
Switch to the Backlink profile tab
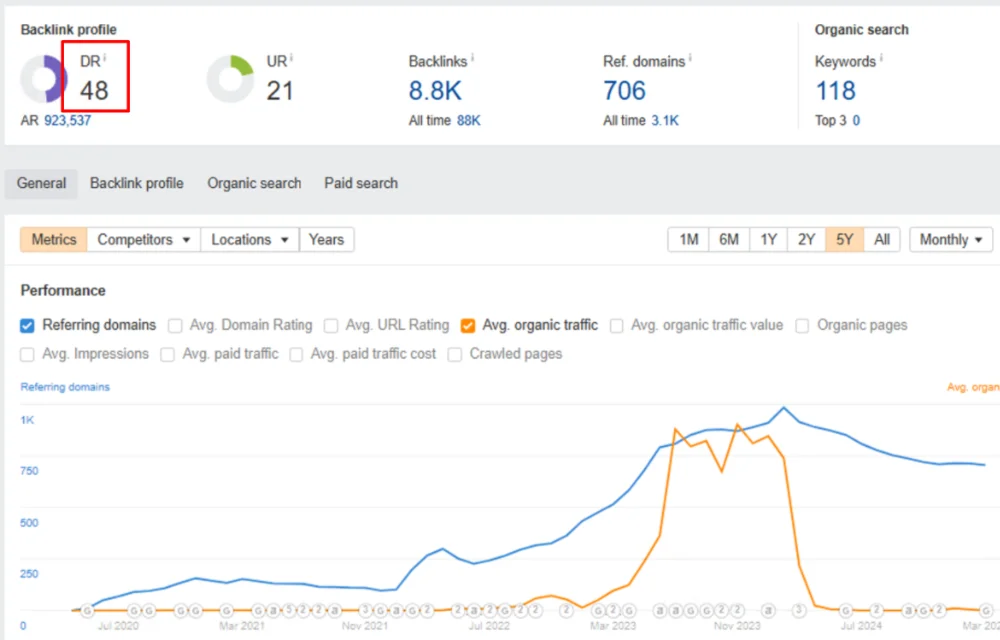point(136,183)
